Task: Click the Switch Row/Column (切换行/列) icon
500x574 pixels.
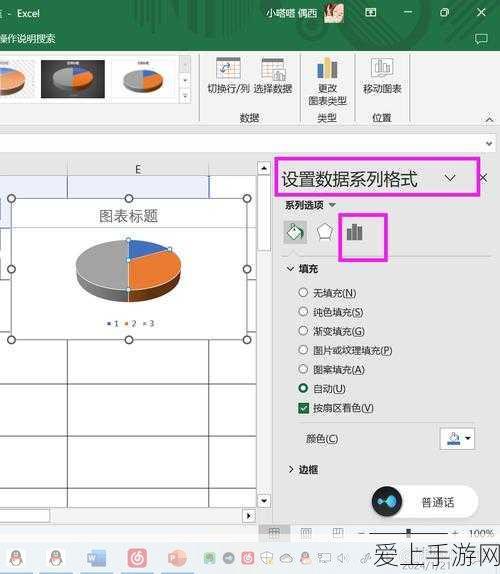Action: pos(228,68)
